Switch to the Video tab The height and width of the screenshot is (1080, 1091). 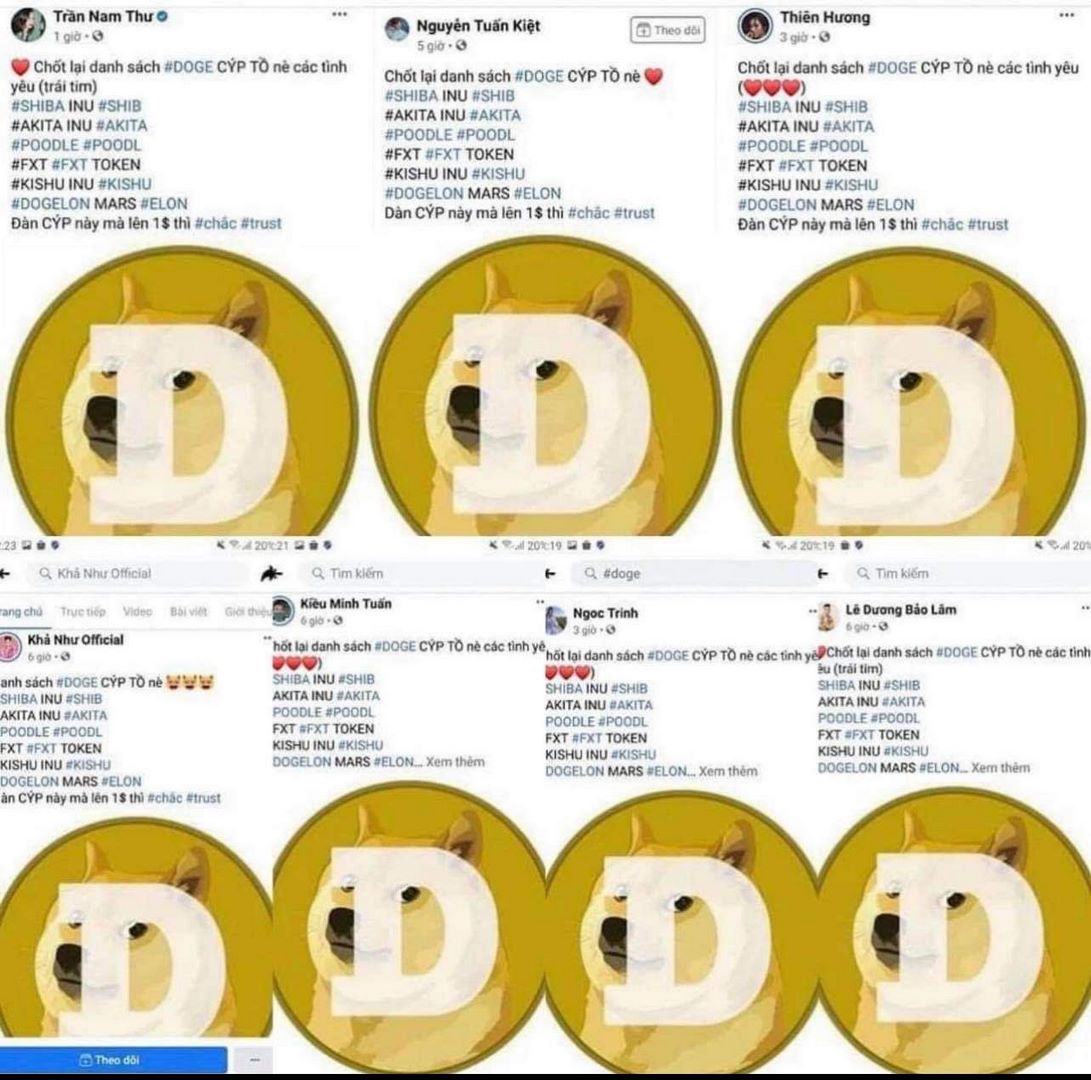coord(137,612)
